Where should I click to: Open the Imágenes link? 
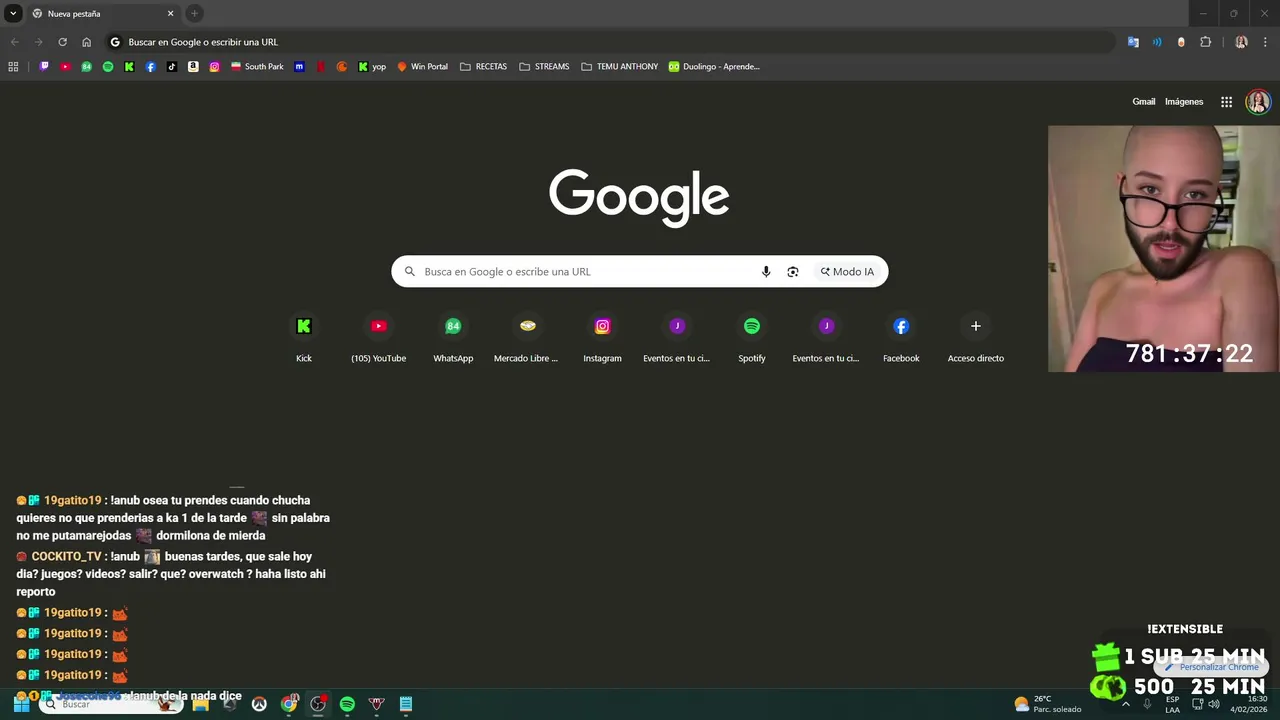pos(1184,102)
